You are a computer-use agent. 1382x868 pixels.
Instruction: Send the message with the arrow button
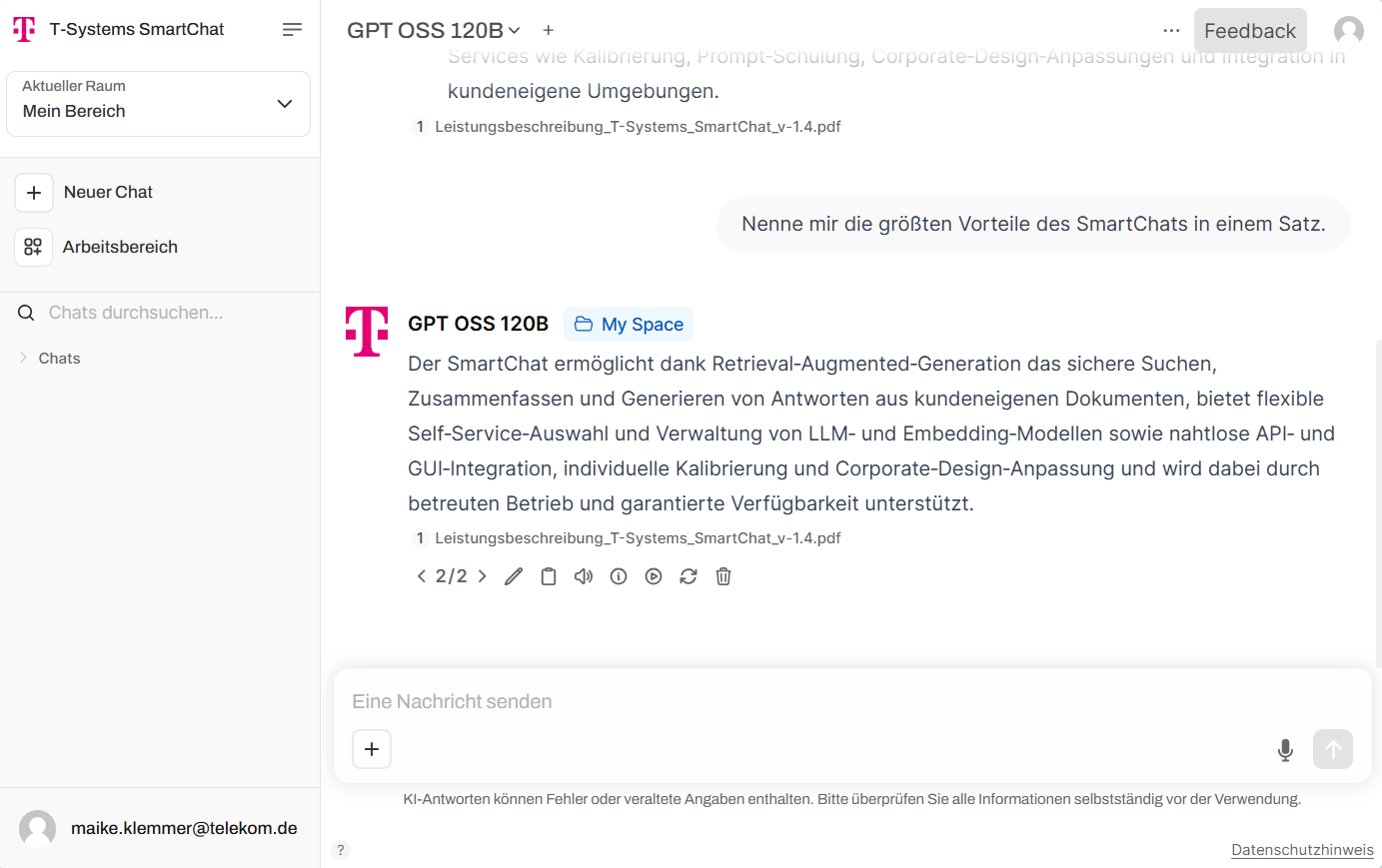(1333, 749)
